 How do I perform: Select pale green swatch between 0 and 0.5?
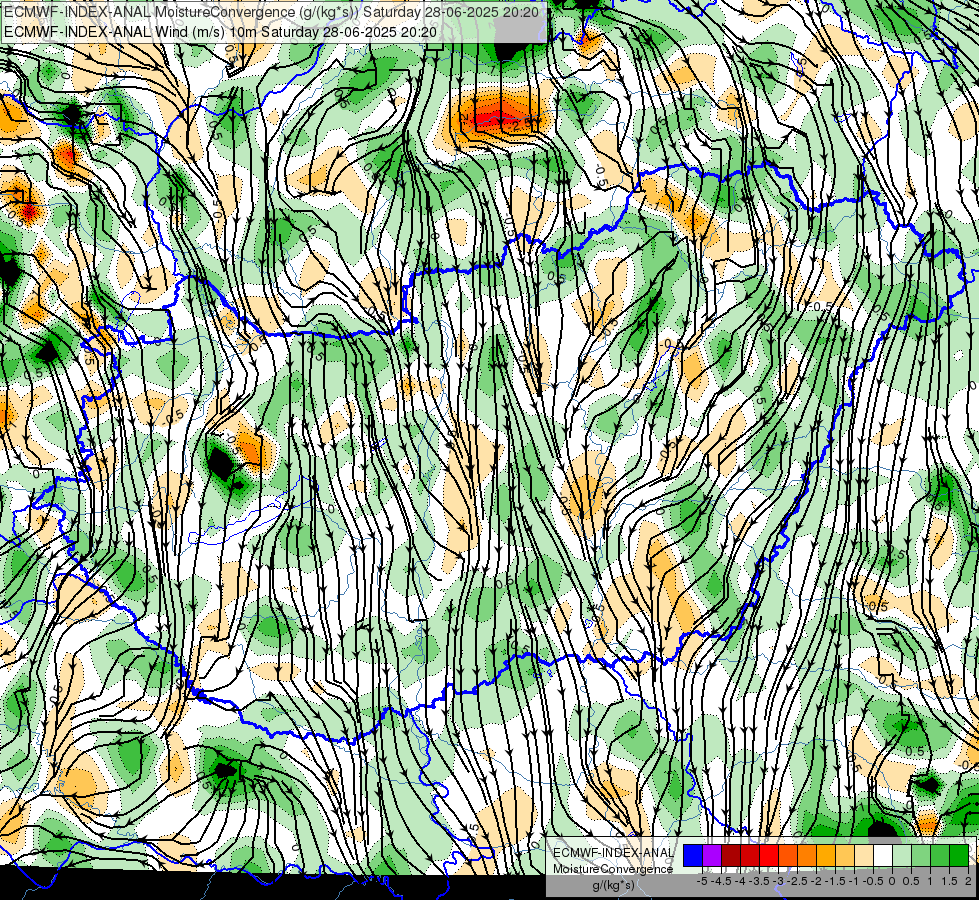pos(902,856)
